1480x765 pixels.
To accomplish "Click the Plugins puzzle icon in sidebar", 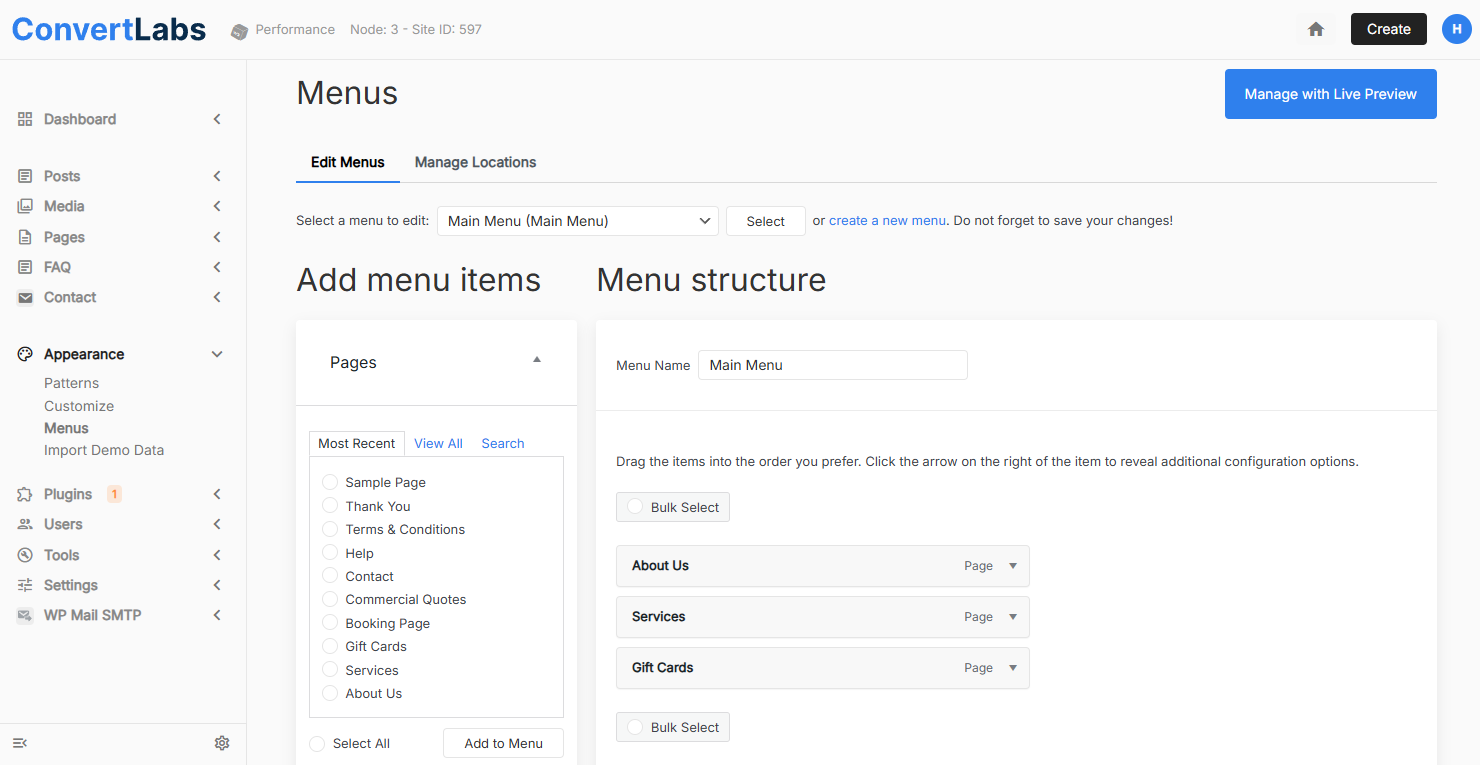I will (x=25, y=494).
